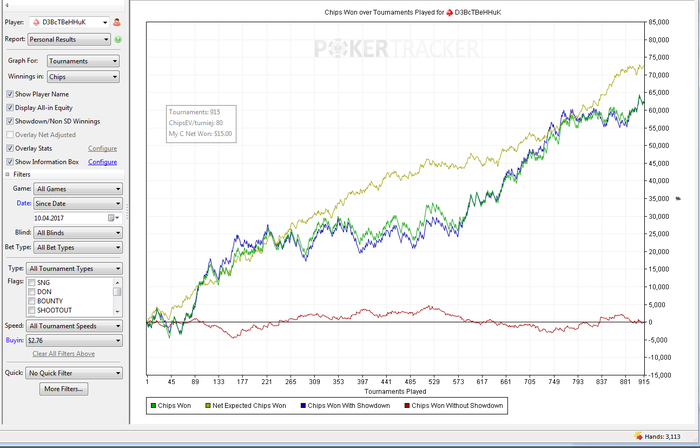The width and height of the screenshot is (700, 448).
Task: Click Configure link next to Overlay Stats
Action: 102,149
